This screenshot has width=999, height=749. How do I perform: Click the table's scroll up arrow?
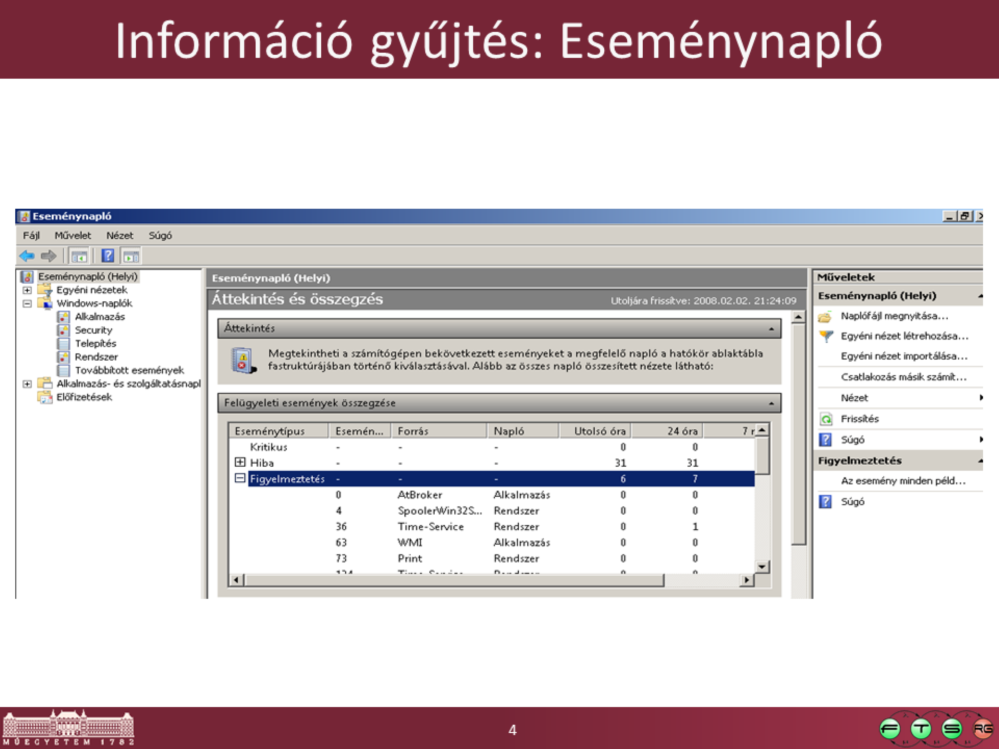point(762,431)
